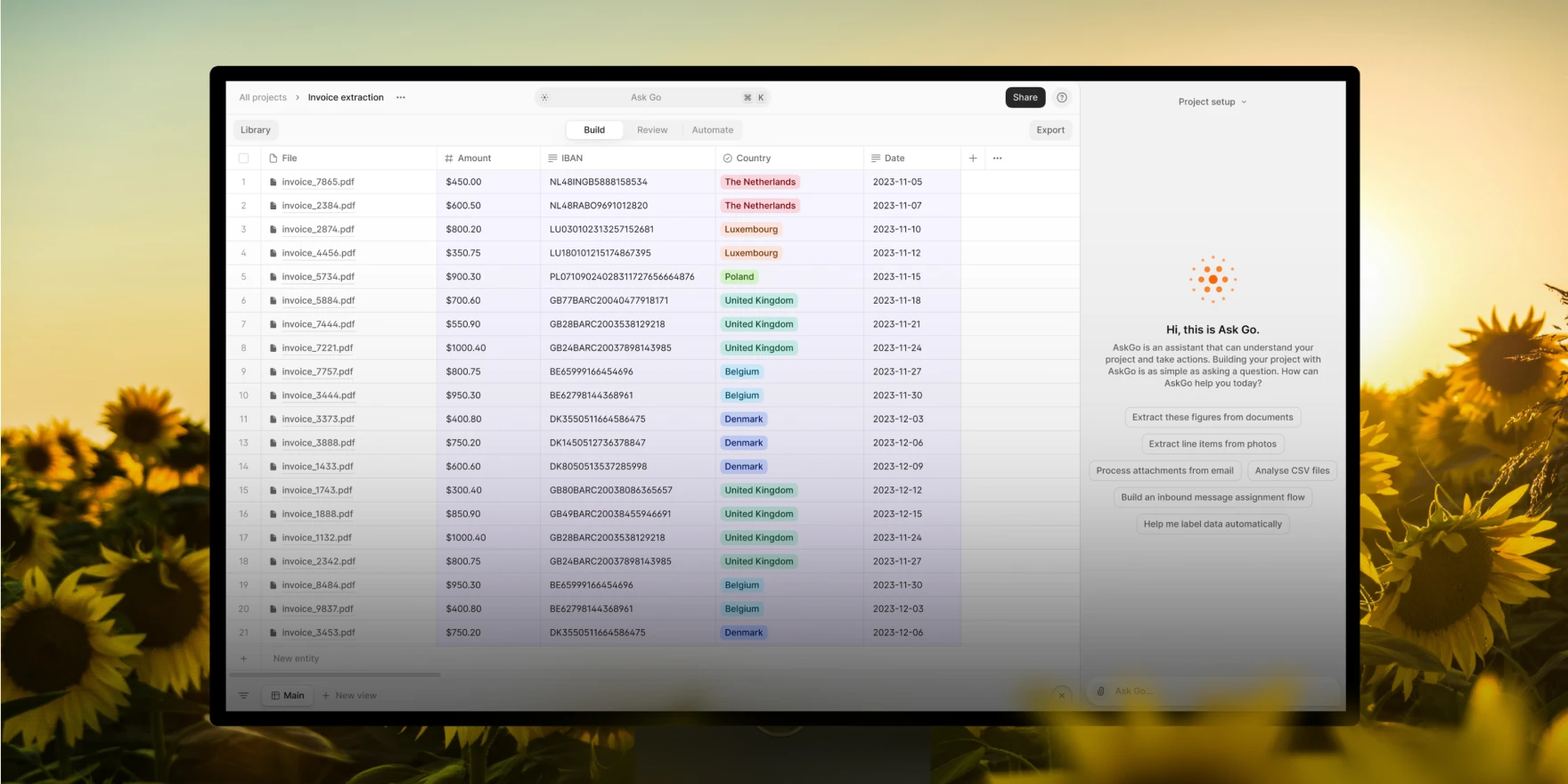Switch to the Review tab

coord(652,130)
